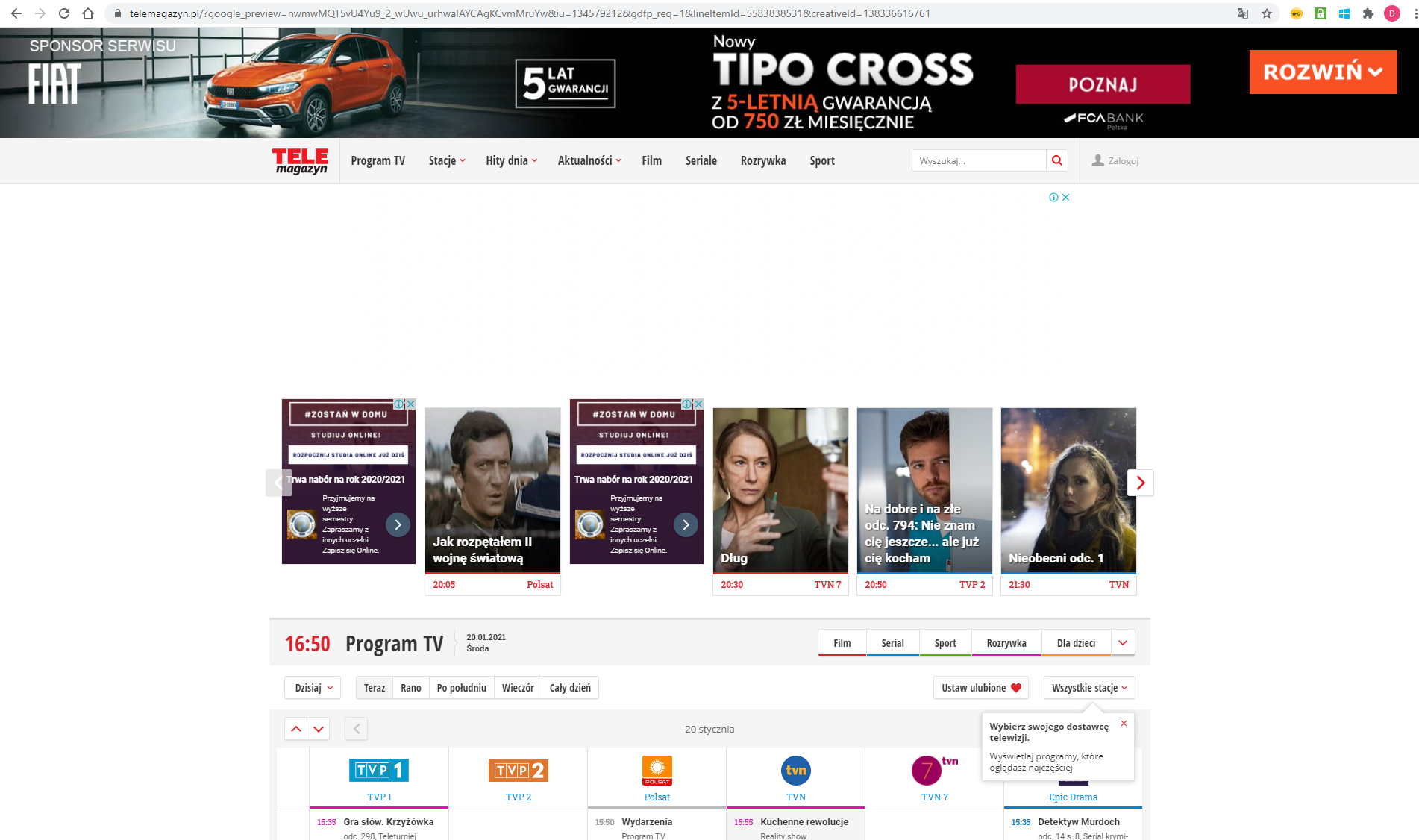Screen dimensions: 1419x840
Task: Open the Program TV menu item
Action: (378, 160)
